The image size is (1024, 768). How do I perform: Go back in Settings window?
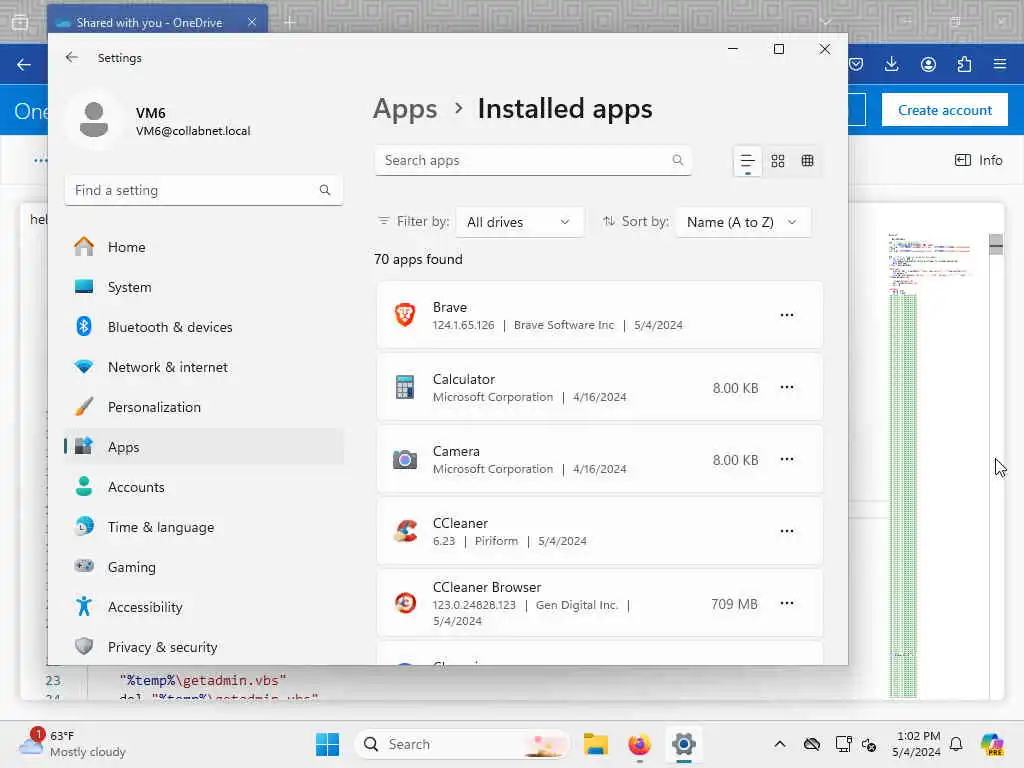coord(72,57)
